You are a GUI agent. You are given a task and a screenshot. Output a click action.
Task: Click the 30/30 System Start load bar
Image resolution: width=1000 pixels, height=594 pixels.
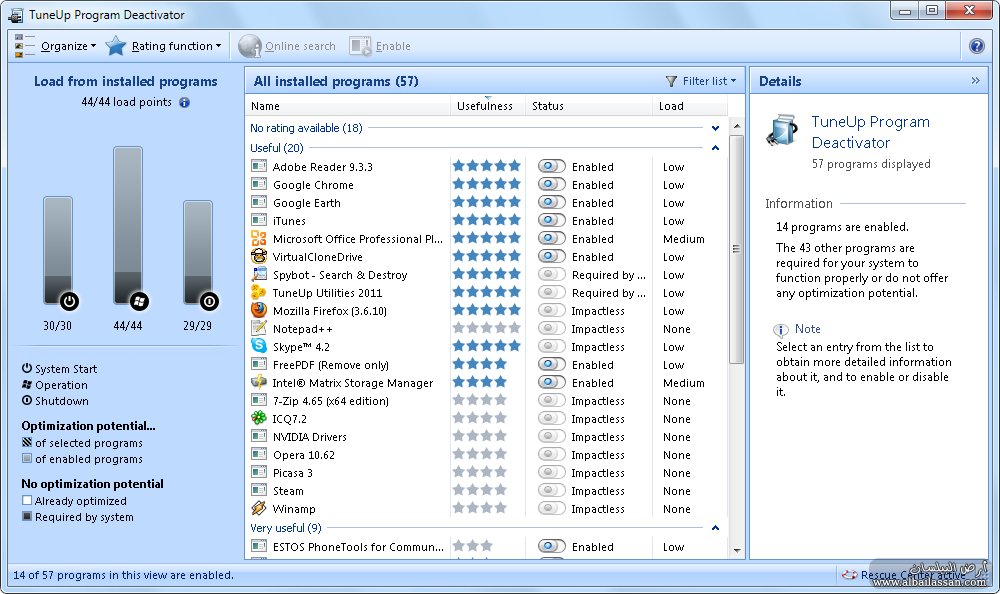point(58,251)
